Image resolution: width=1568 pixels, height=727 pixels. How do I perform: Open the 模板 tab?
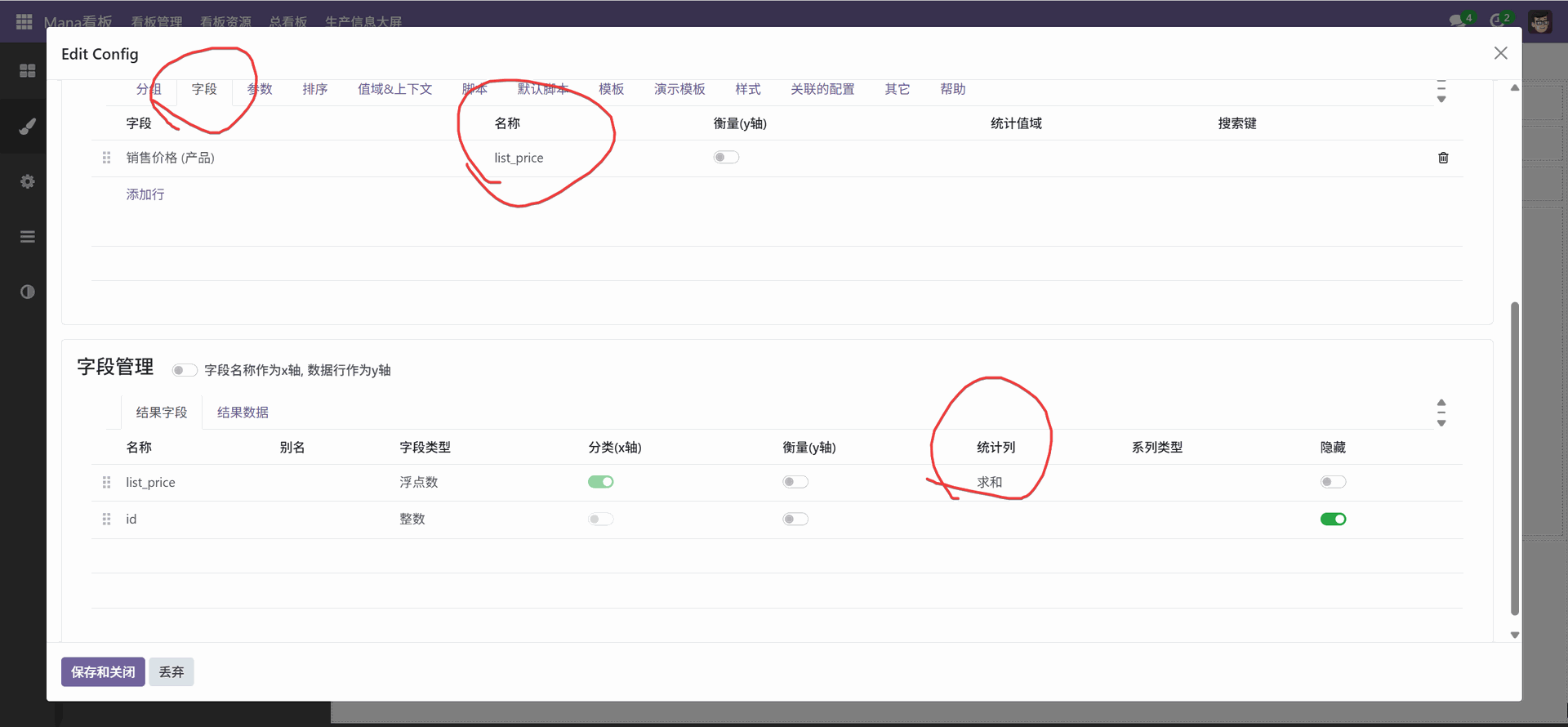pyautogui.click(x=612, y=89)
